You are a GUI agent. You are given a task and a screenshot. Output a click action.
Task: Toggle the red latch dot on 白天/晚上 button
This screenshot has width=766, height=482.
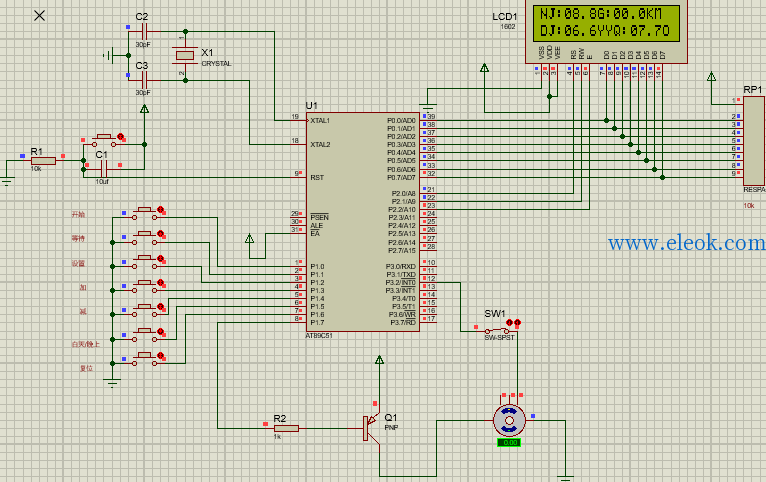[160, 331]
